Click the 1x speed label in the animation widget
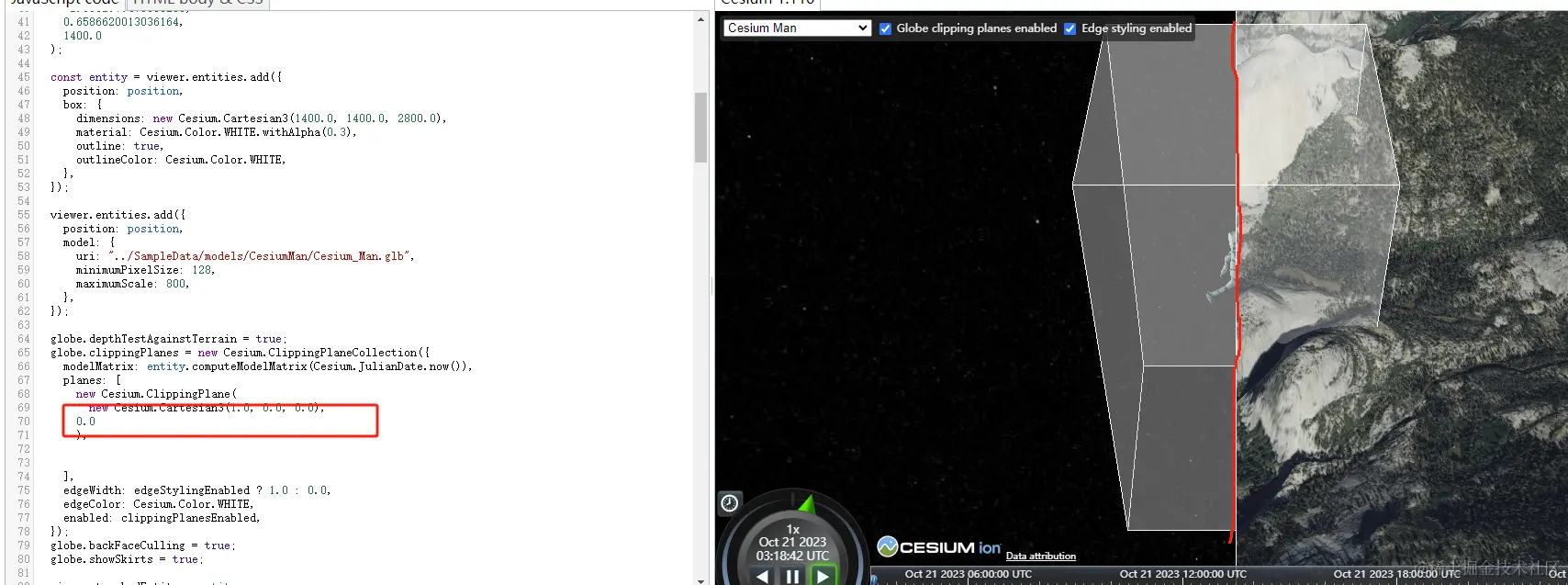The image size is (1568, 585). (x=793, y=529)
